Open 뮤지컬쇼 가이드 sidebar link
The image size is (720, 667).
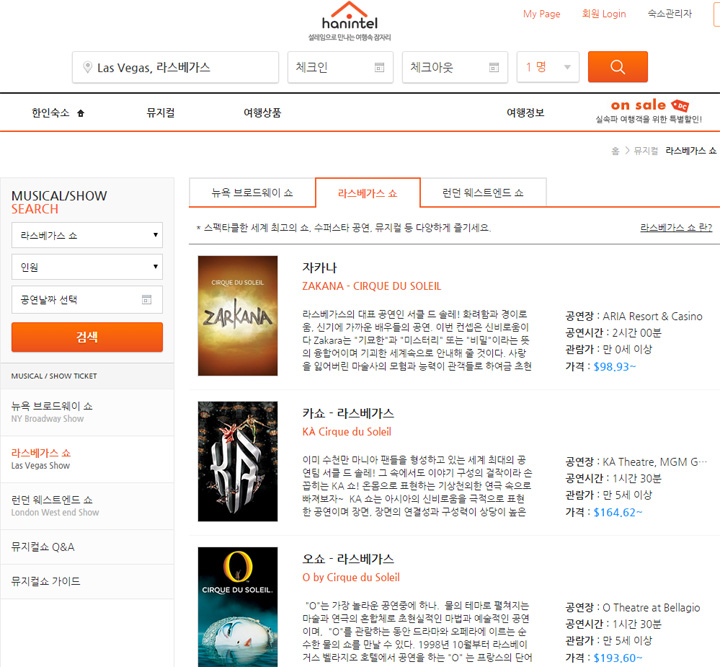[x=45, y=581]
